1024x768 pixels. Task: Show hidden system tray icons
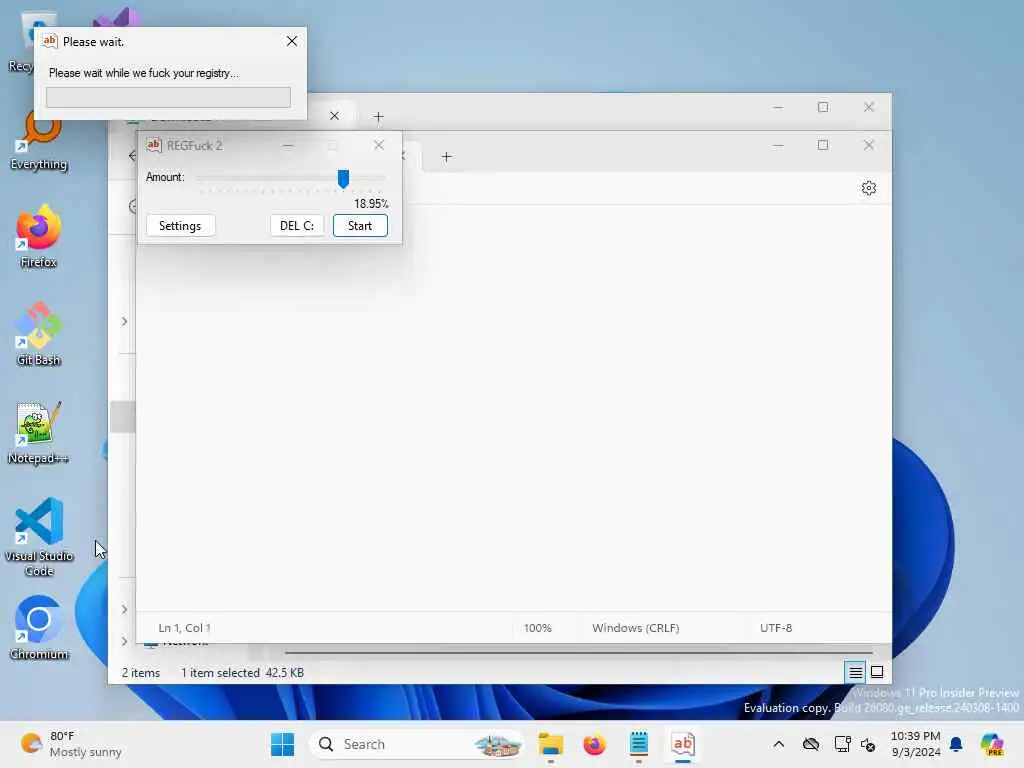778,744
